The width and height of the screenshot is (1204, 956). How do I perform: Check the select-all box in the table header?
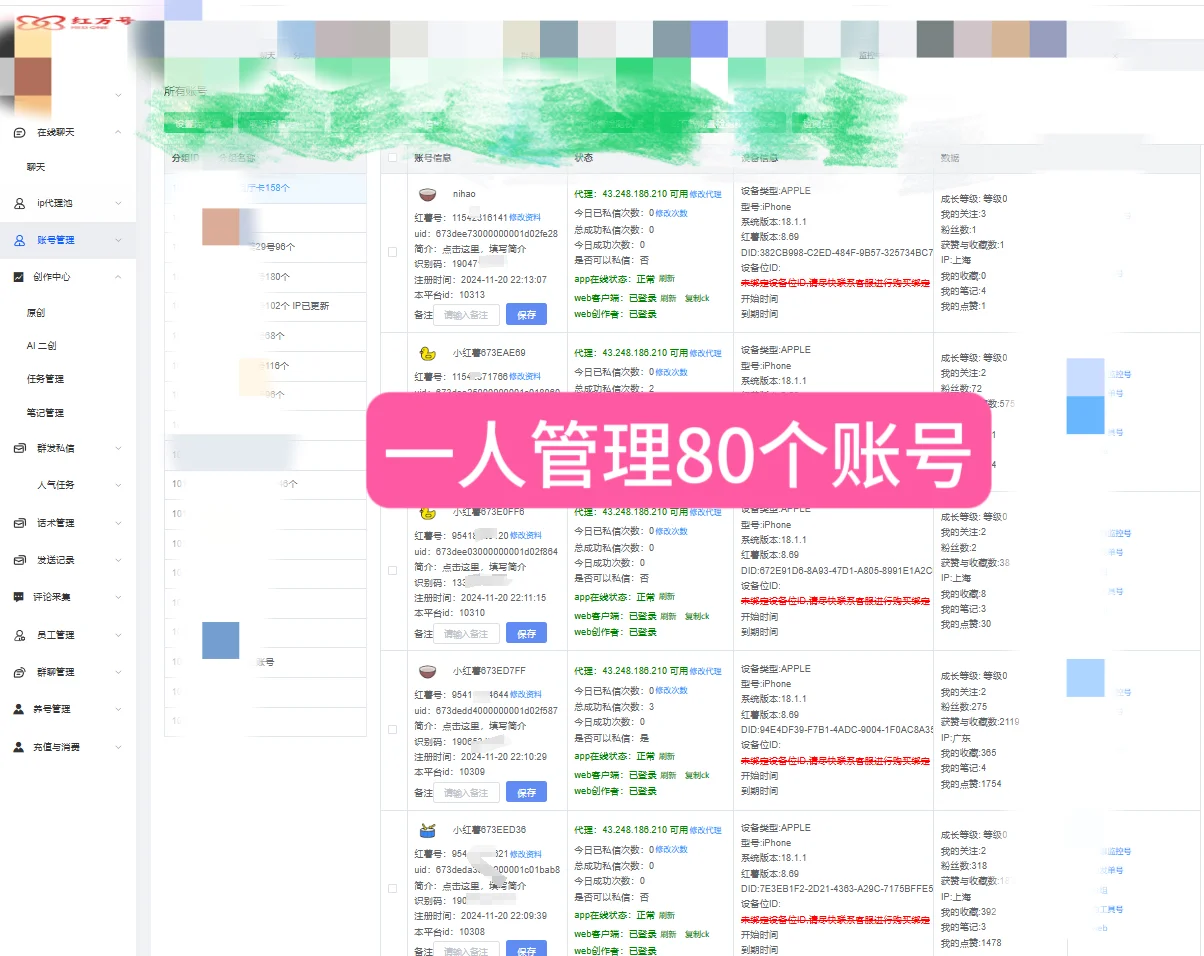(x=392, y=158)
